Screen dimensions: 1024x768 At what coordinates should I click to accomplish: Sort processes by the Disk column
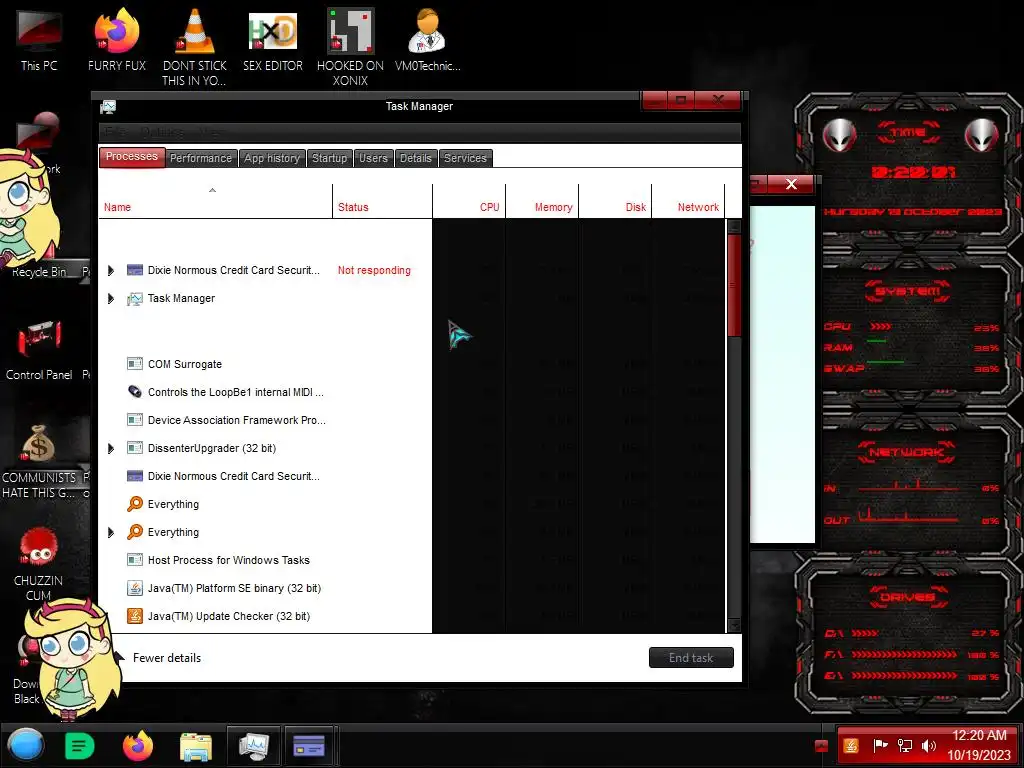coord(615,200)
